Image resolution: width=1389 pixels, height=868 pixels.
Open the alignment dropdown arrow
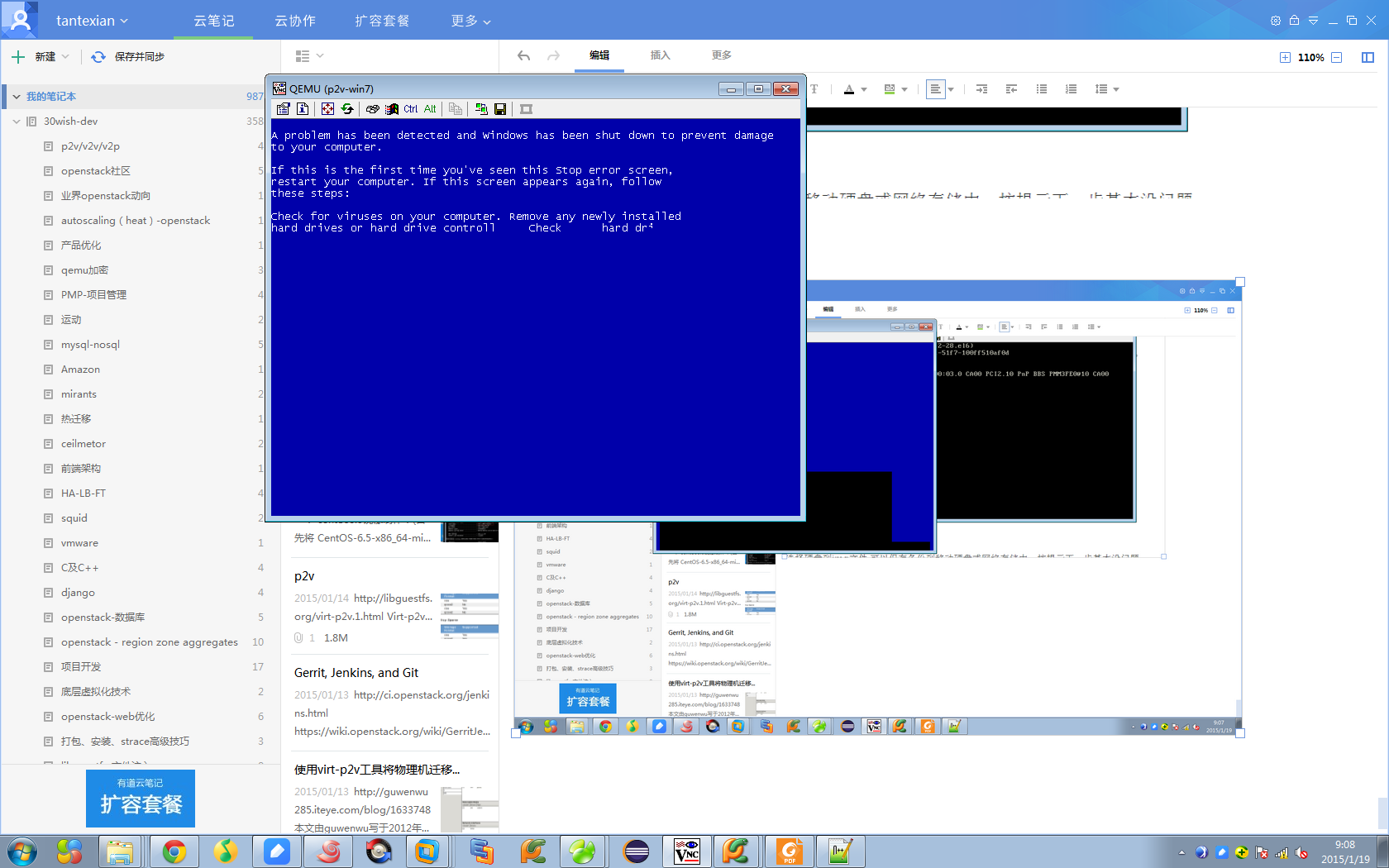coord(951,89)
